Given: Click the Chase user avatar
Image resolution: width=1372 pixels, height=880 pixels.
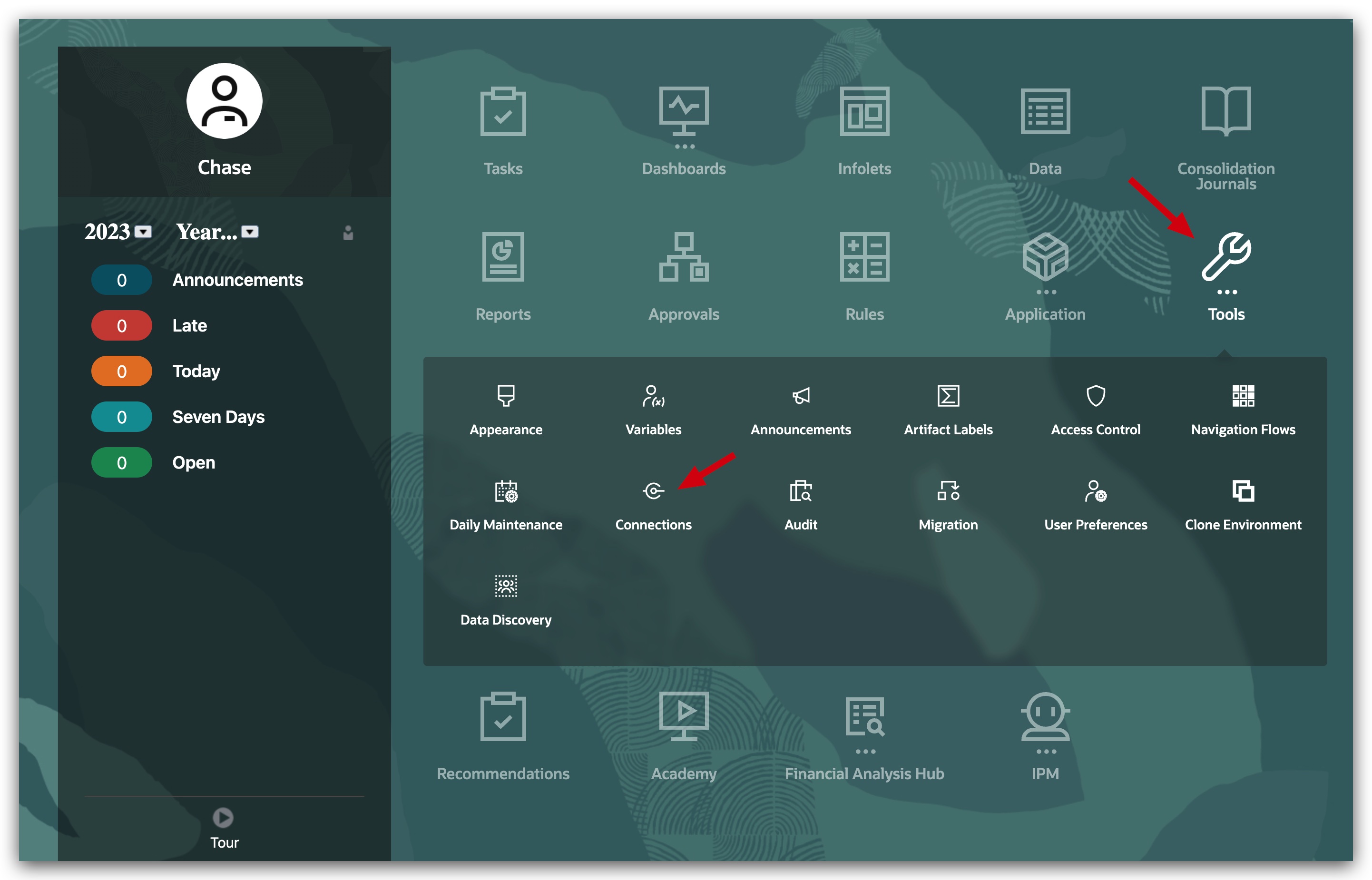Looking at the screenshot, I should click(224, 100).
